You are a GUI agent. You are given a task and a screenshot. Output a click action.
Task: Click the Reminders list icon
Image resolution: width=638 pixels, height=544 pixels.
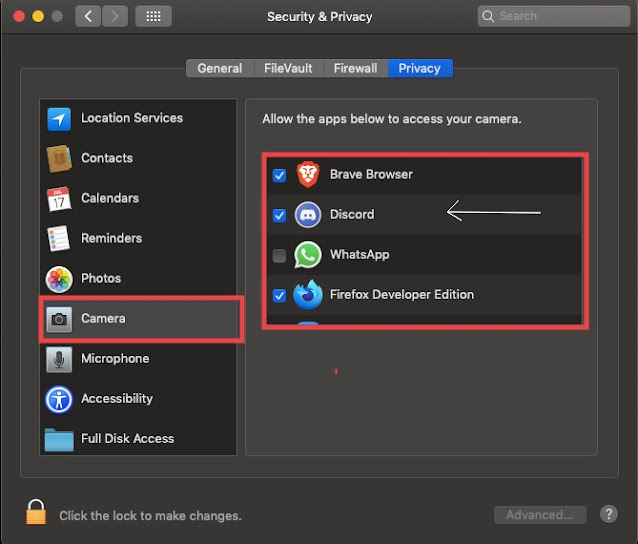[59, 238]
